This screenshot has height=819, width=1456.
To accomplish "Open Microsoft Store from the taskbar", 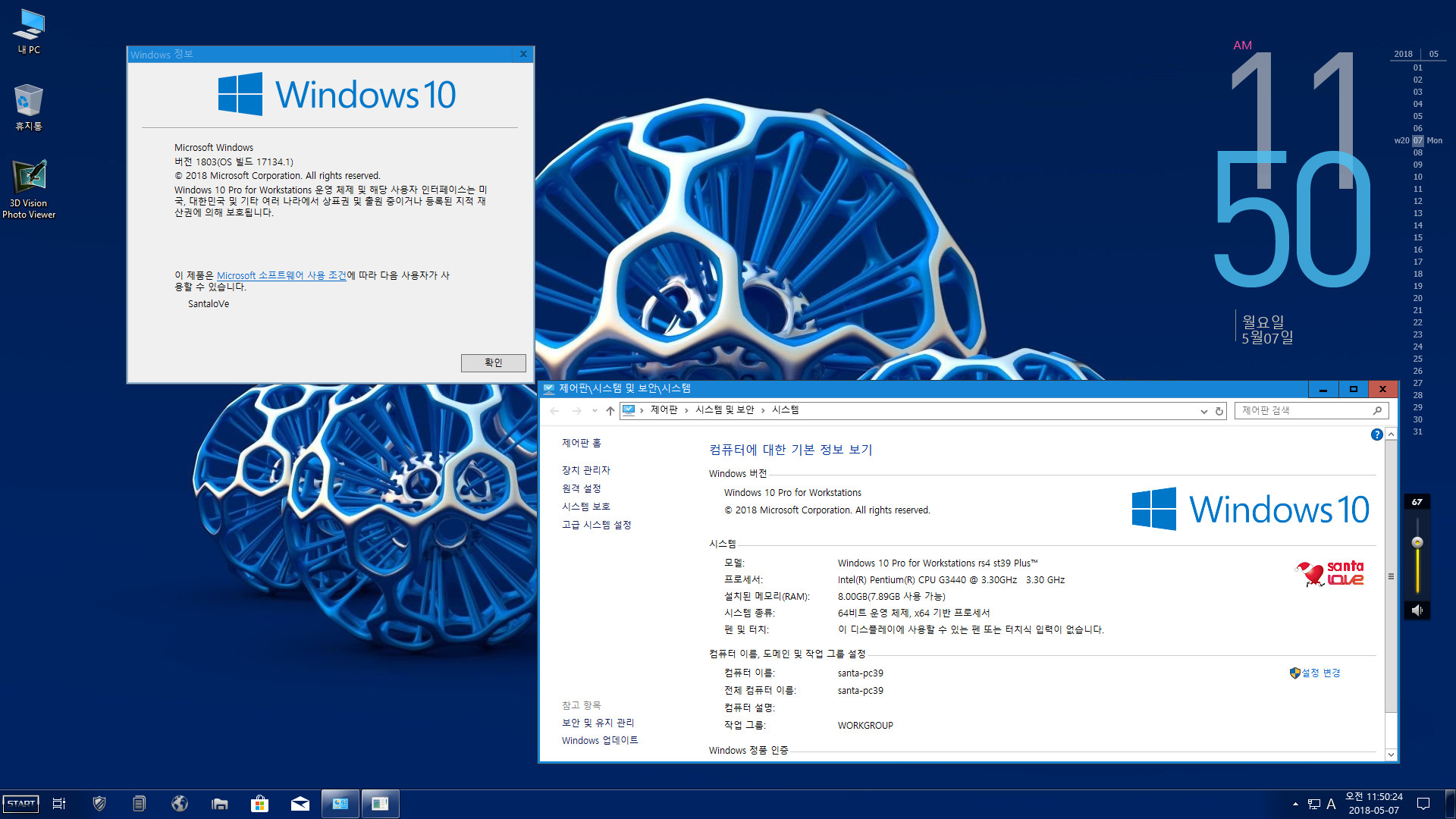I will [260, 804].
